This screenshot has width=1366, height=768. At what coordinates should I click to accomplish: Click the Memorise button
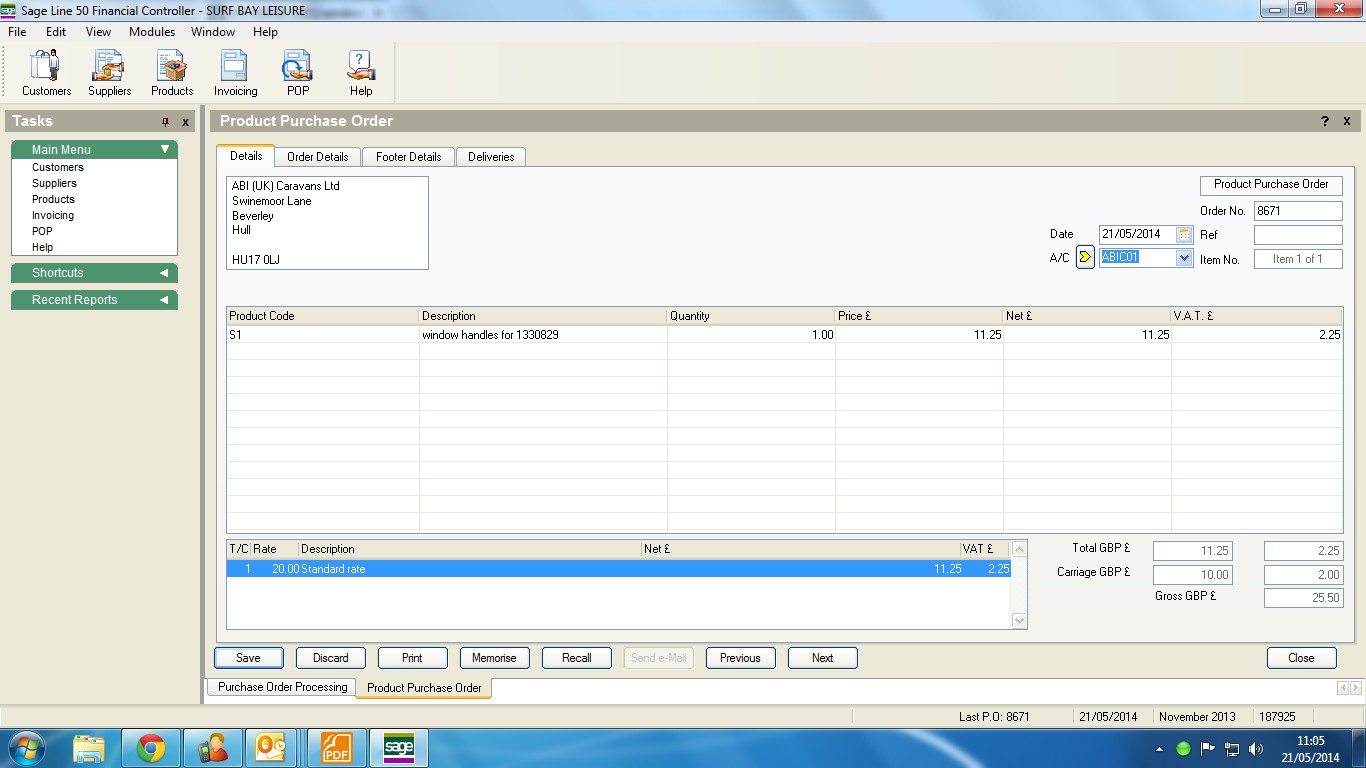point(494,658)
